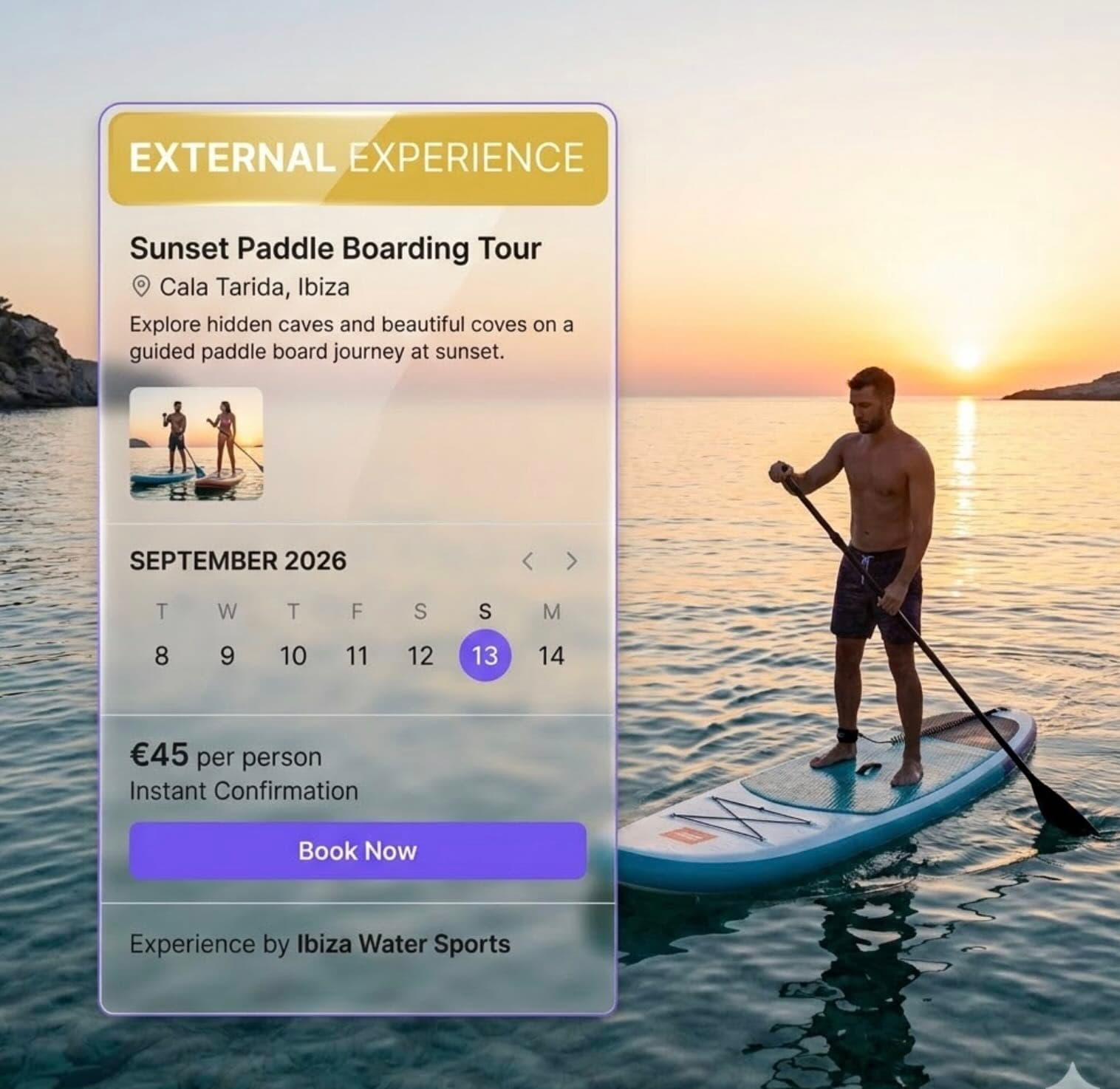The height and width of the screenshot is (1089, 1120).
Task: Click the September 2026 month heading
Action: click(x=238, y=561)
